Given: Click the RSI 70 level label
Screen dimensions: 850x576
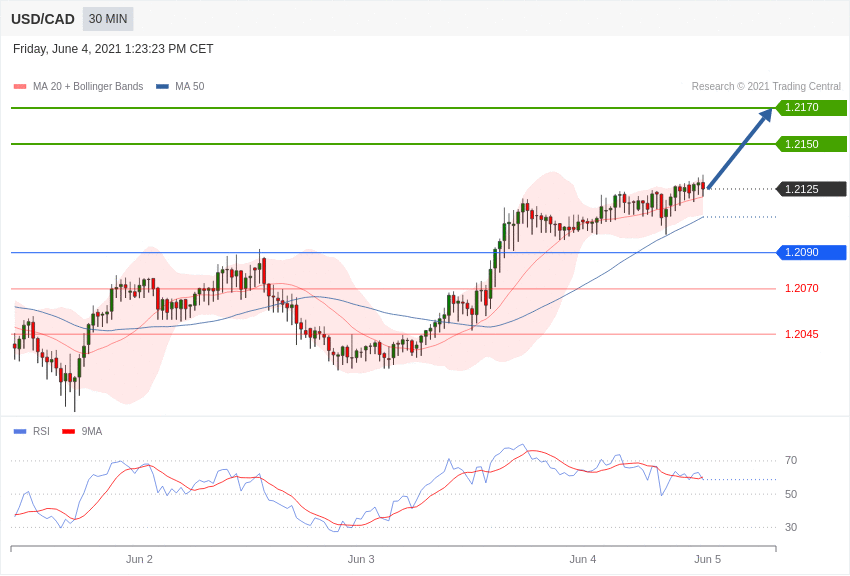Looking at the screenshot, I should (791, 461).
